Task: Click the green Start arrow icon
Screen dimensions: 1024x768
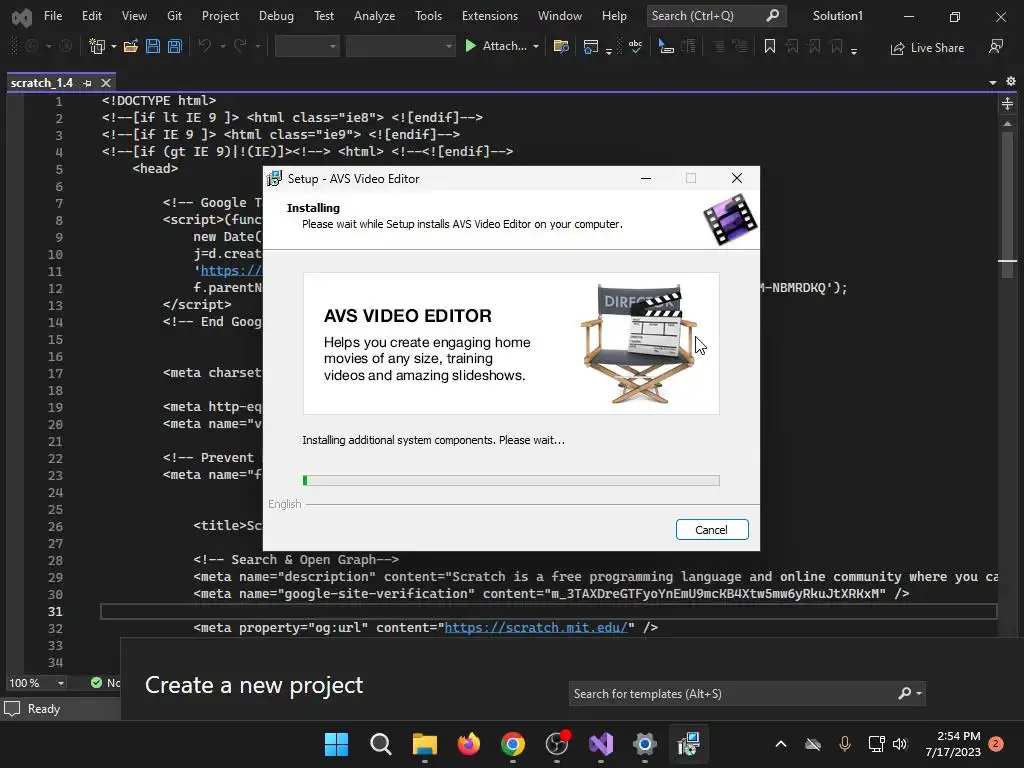Action: pyautogui.click(x=470, y=46)
